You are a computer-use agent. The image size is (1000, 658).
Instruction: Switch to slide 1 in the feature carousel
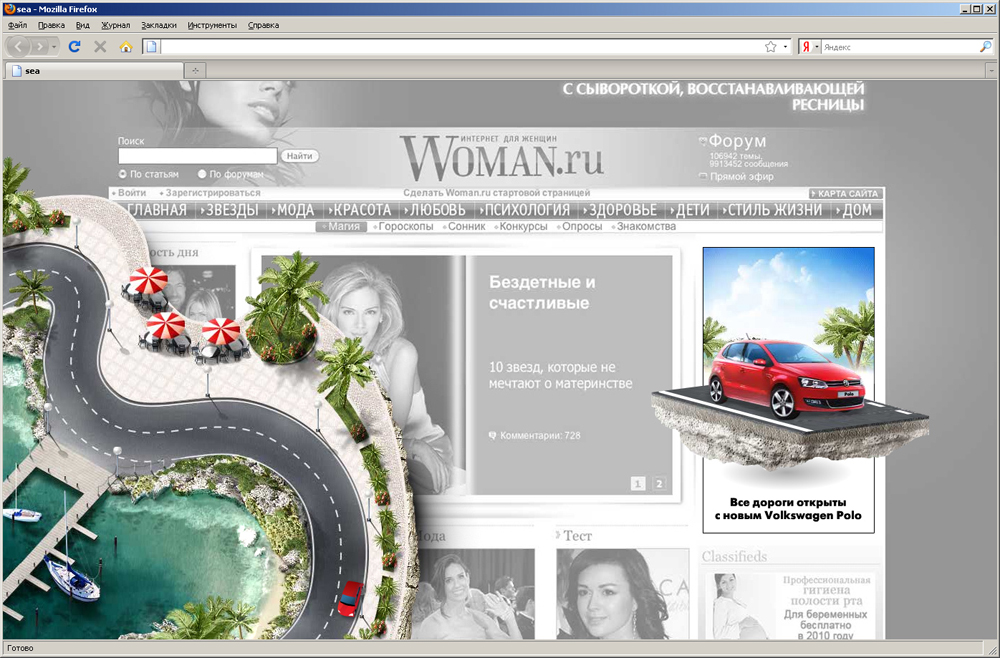point(638,483)
